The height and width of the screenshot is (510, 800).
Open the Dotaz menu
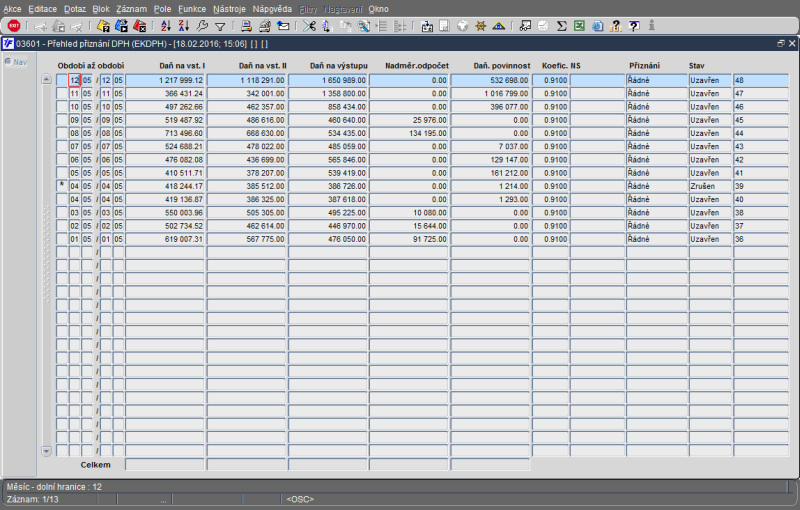74,9
